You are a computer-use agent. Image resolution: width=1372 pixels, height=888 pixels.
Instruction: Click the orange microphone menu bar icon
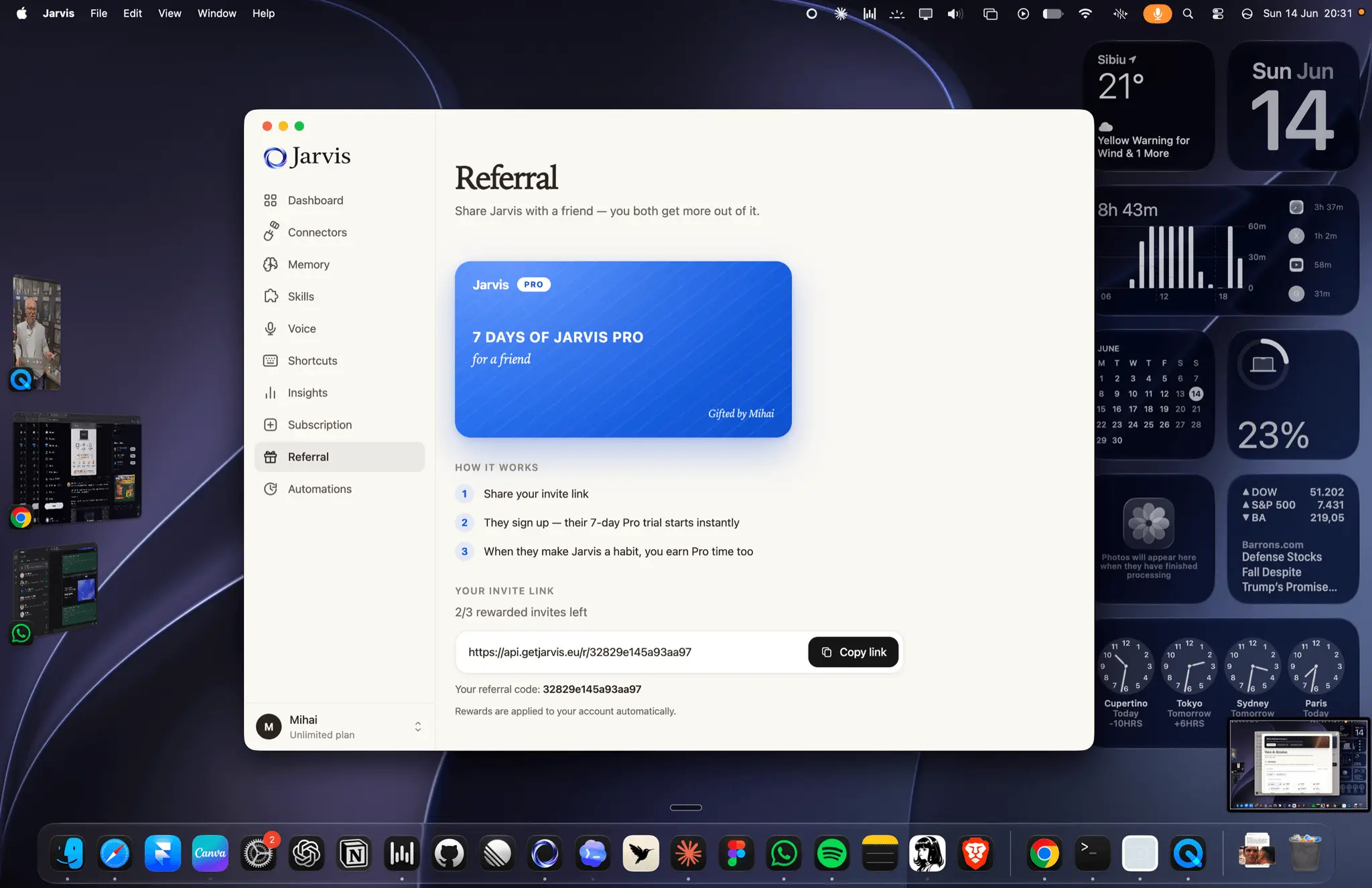tap(1157, 13)
